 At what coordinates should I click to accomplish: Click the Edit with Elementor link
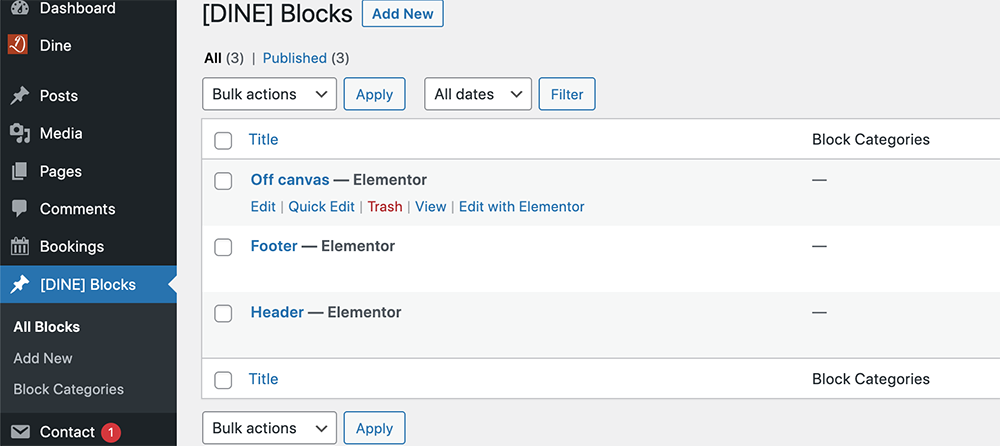coord(522,207)
